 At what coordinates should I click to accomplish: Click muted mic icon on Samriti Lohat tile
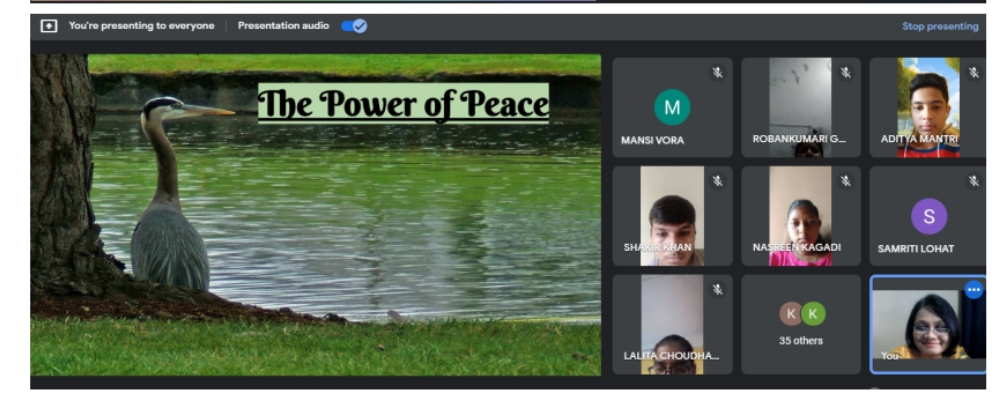(x=973, y=181)
